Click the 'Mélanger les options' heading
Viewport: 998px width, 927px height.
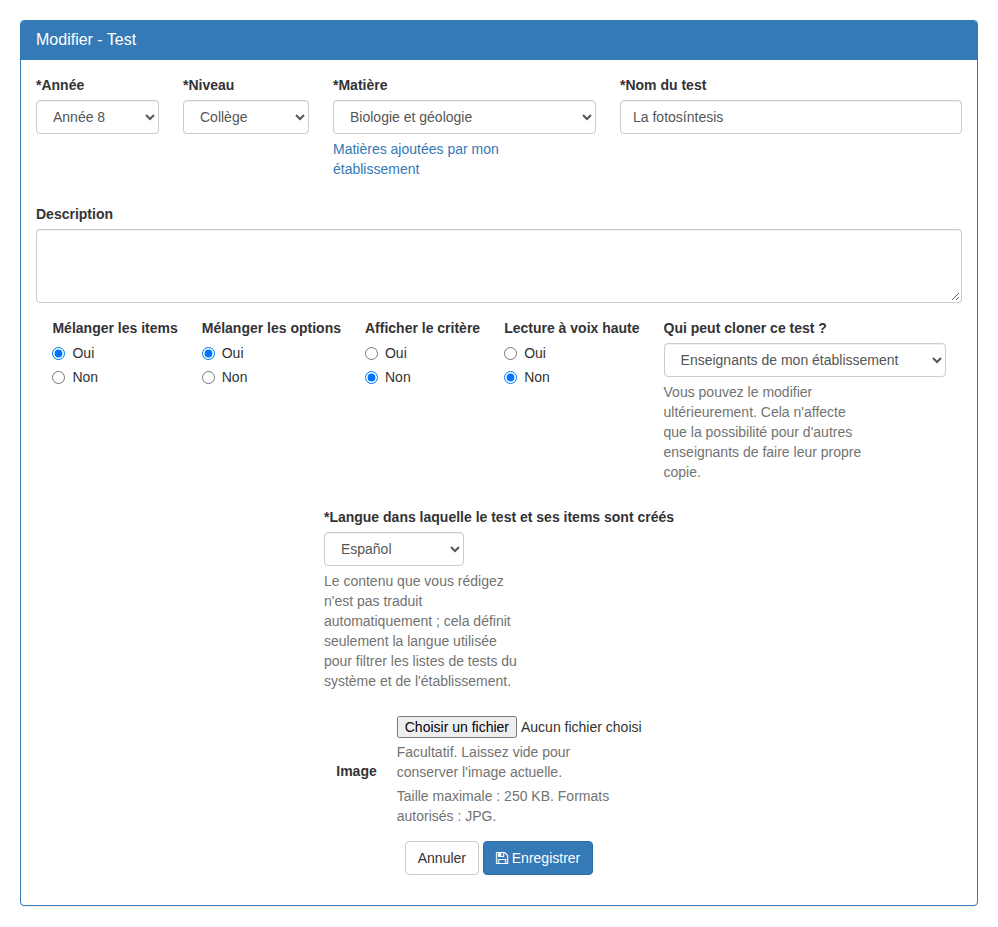tap(271, 329)
